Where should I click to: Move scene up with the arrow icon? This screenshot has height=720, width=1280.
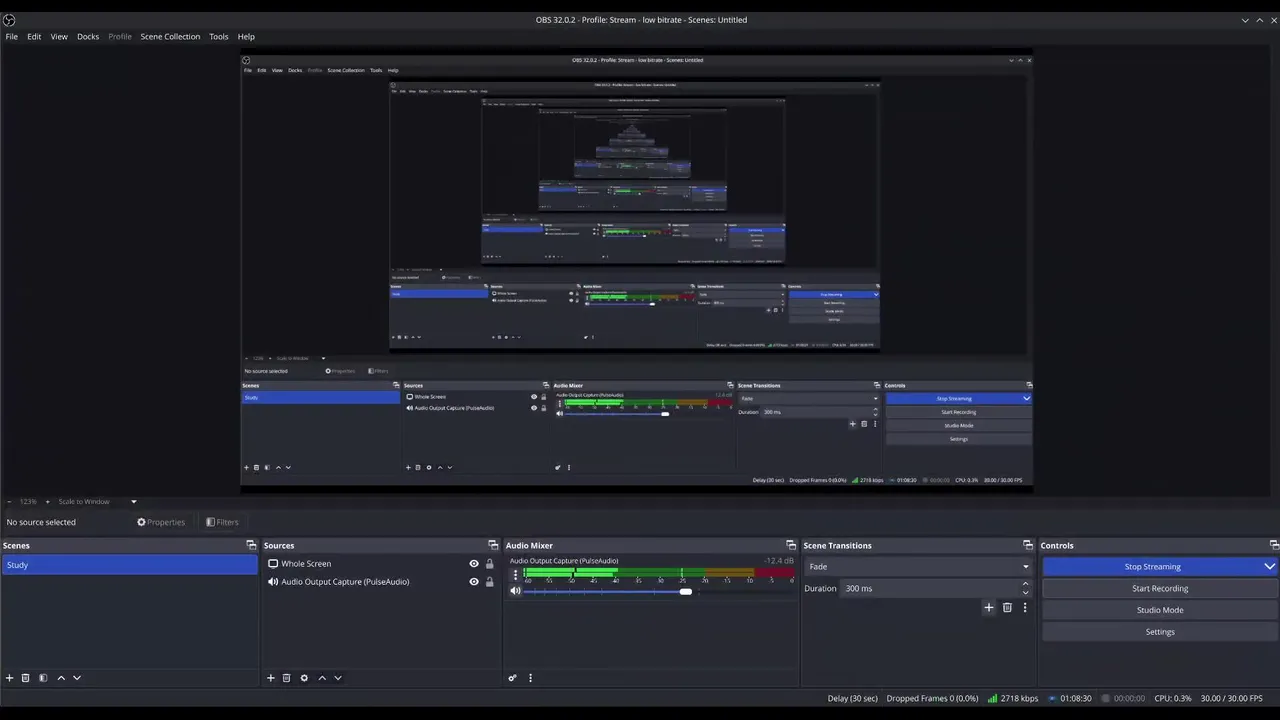tap(61, 678)
